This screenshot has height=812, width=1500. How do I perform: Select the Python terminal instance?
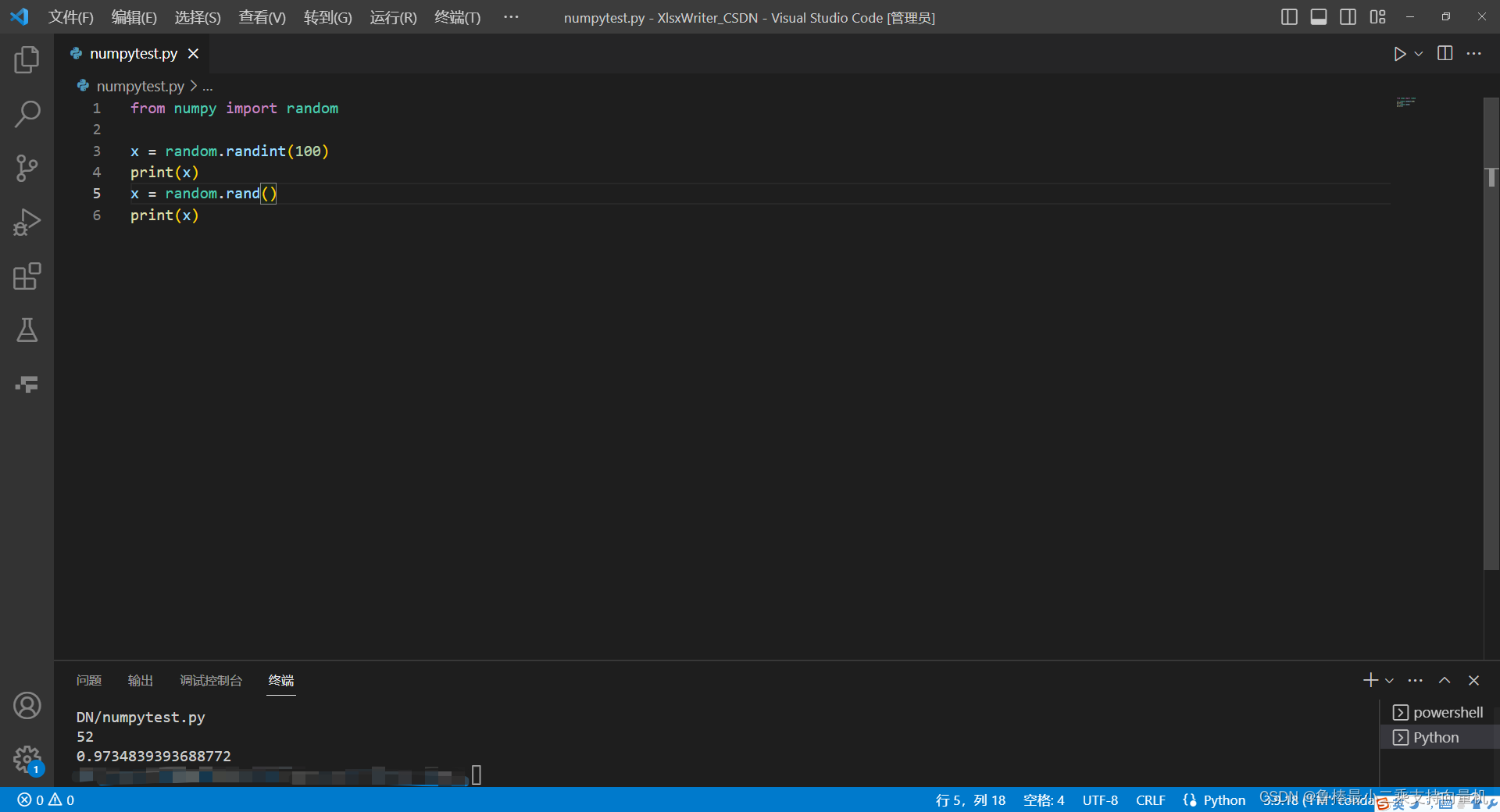[x=1440, y=737]
